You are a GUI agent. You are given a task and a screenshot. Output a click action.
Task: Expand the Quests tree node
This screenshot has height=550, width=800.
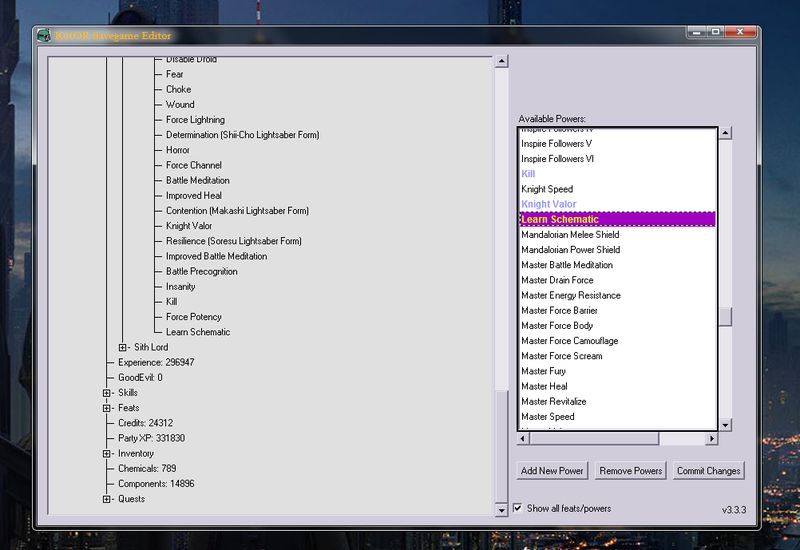pyautogui.click(x=107, y=499)
